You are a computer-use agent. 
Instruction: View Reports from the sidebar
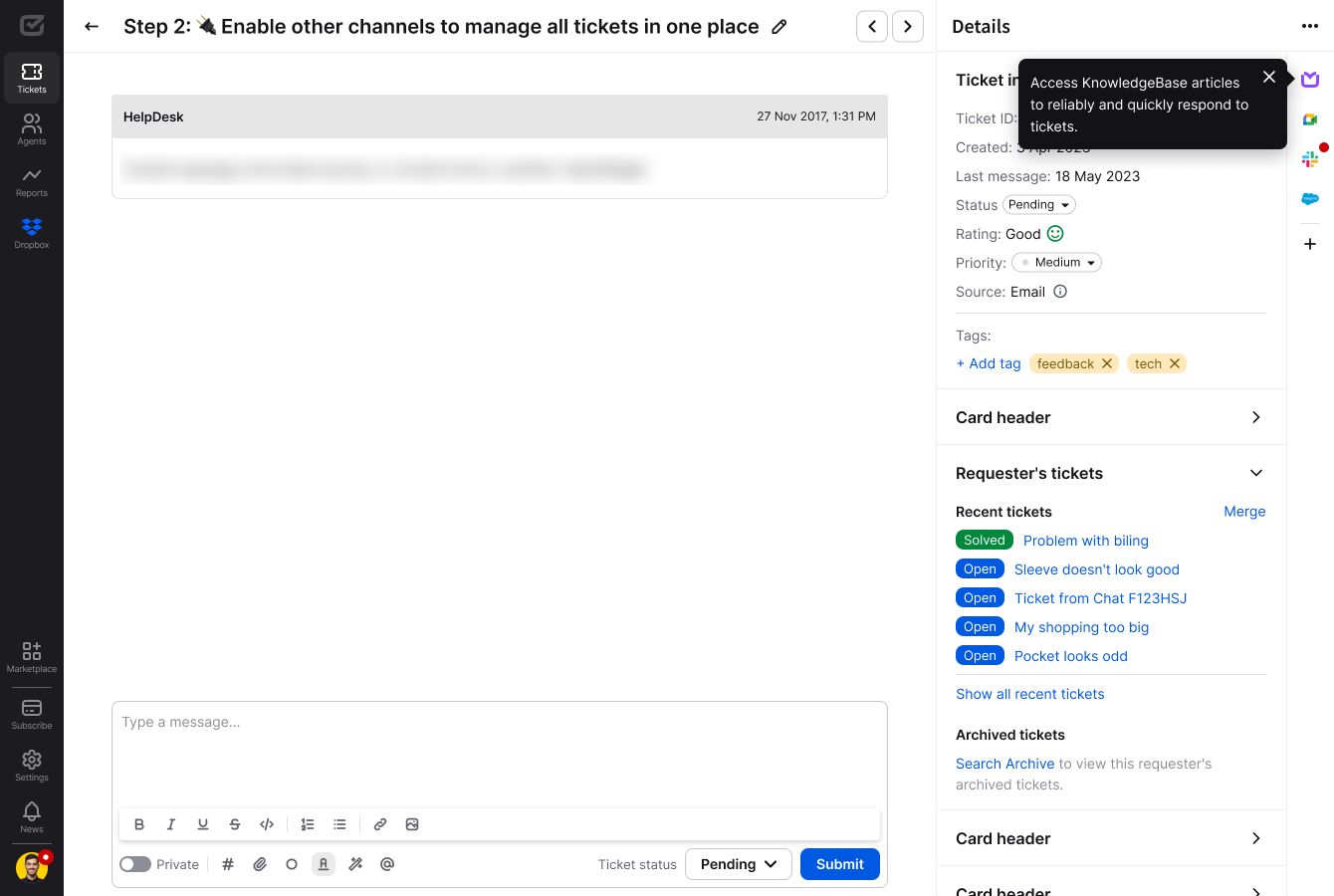(x=32, y=181)
